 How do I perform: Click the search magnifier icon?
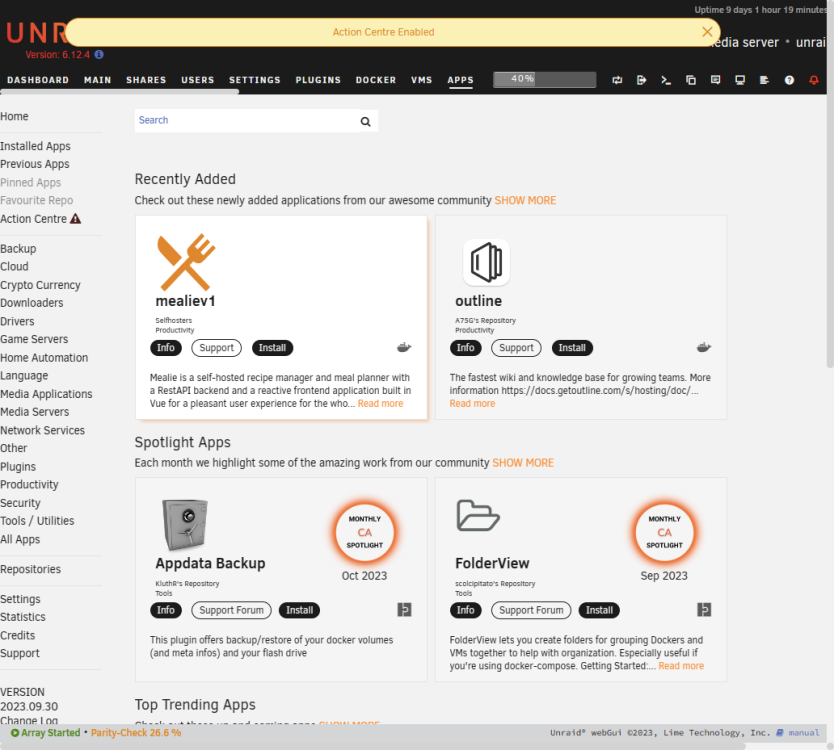[x=365, y=121]
